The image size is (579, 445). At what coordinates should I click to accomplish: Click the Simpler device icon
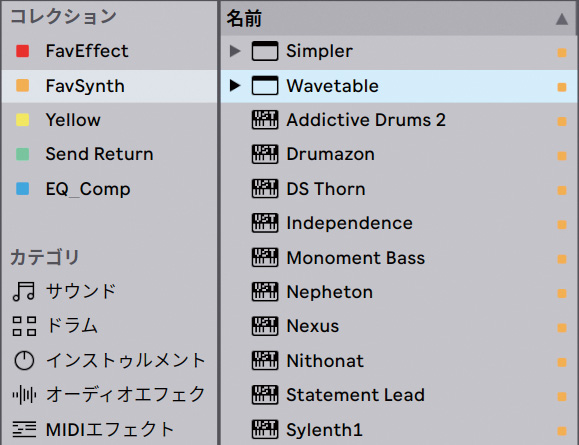coord(265,51)
